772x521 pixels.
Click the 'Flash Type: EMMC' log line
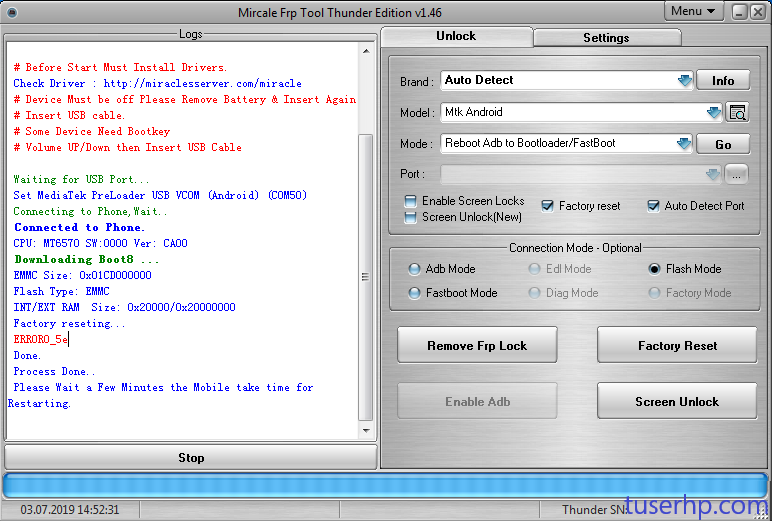(x=62, y=292)
